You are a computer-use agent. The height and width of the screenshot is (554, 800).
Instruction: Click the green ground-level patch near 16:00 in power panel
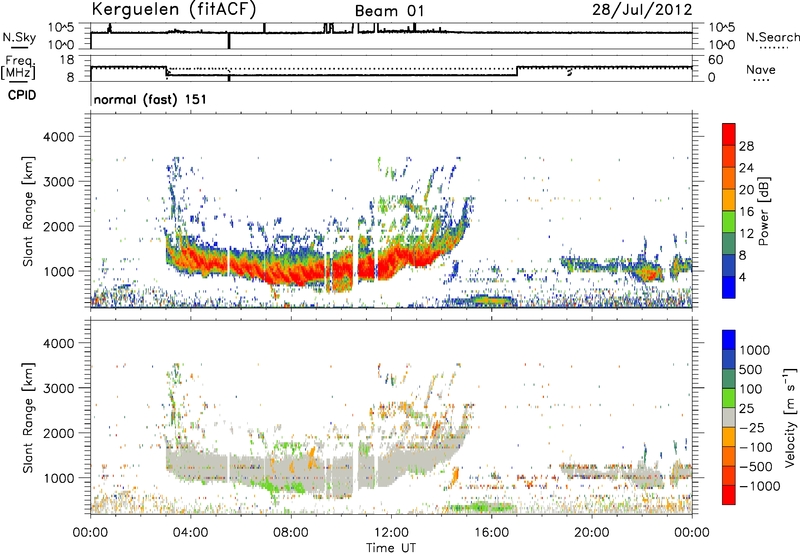(491, 300)
